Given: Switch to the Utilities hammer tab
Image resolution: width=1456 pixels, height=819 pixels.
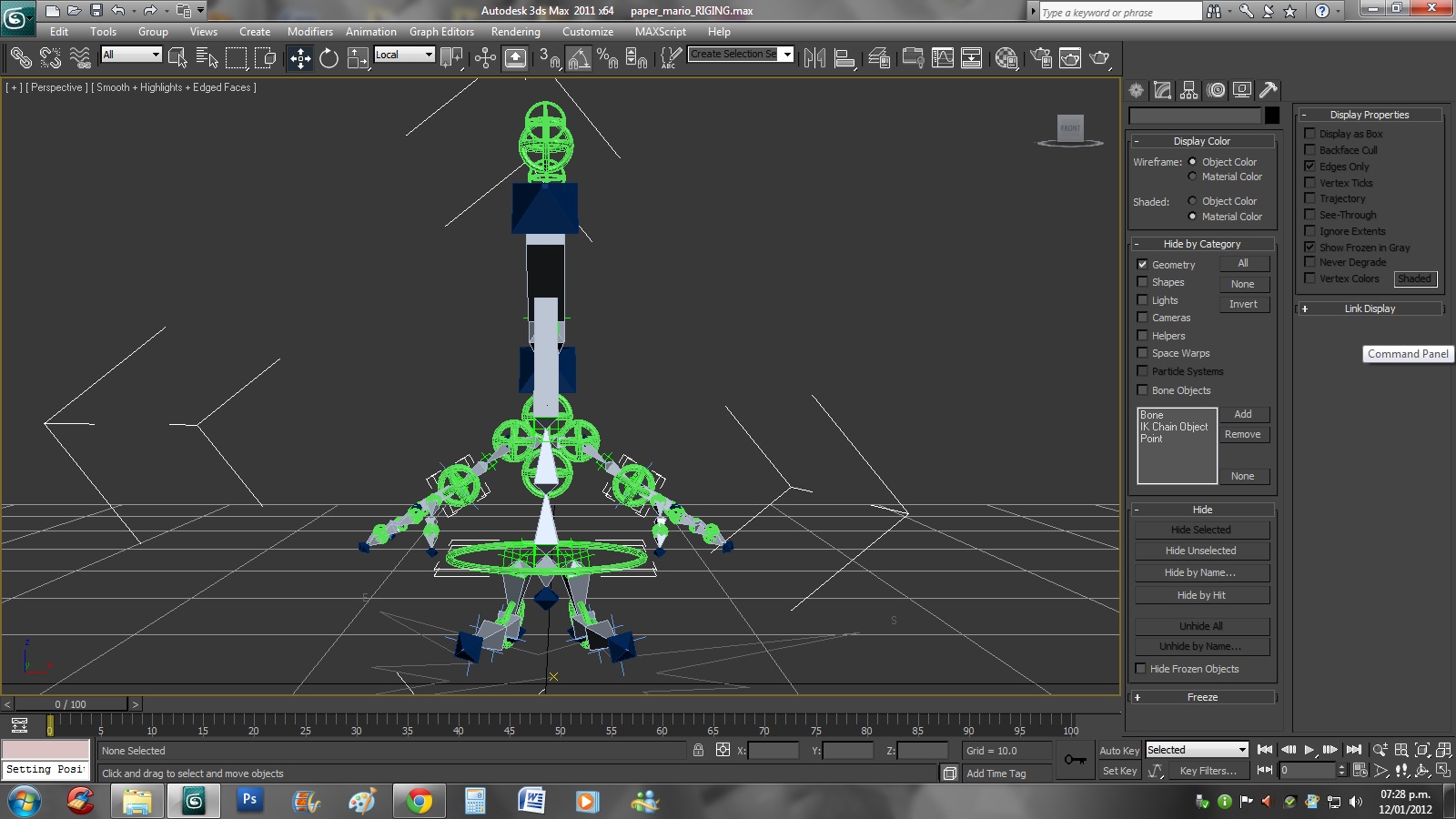Looking at the screenshot, I should coord(1269,90).
